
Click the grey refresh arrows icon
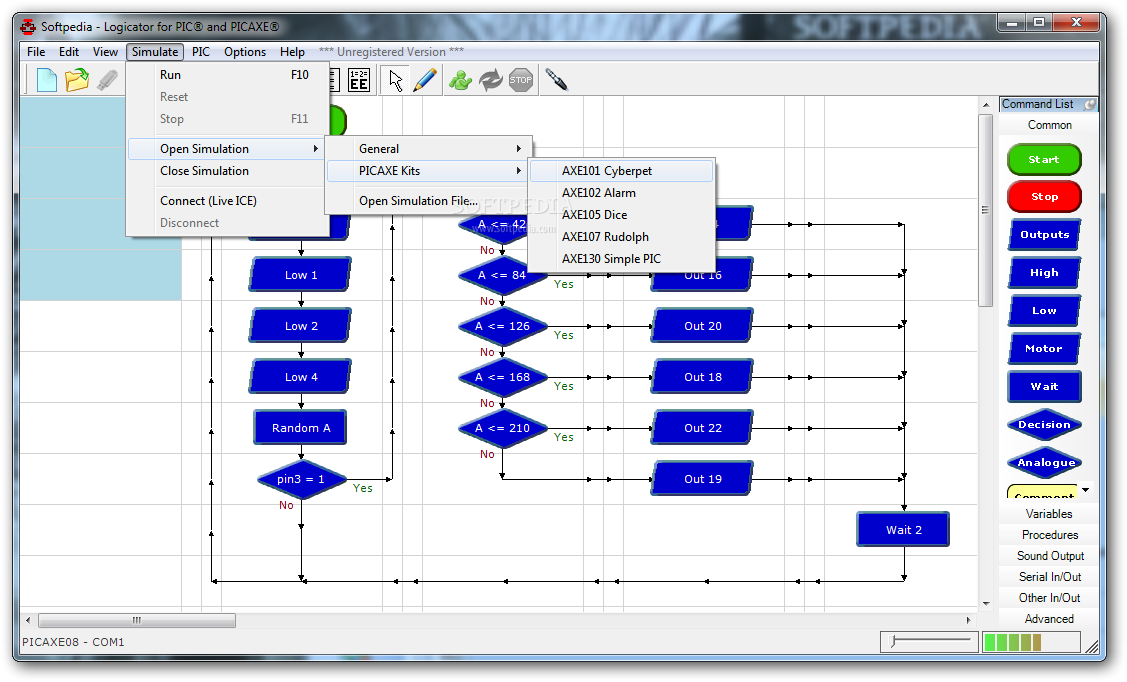(x=491, y=80)
